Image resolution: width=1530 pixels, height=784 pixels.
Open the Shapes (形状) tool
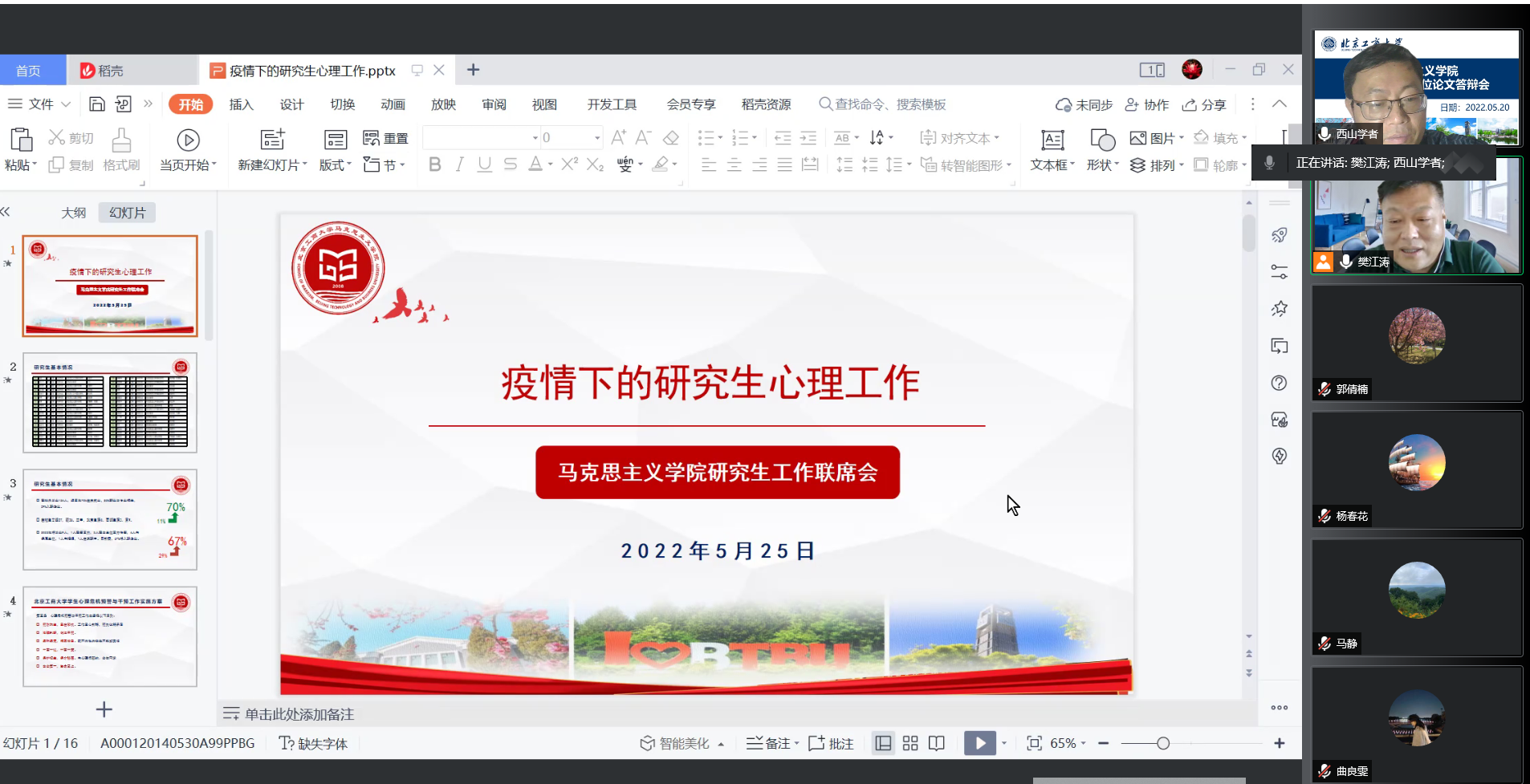pos(1102,141)
